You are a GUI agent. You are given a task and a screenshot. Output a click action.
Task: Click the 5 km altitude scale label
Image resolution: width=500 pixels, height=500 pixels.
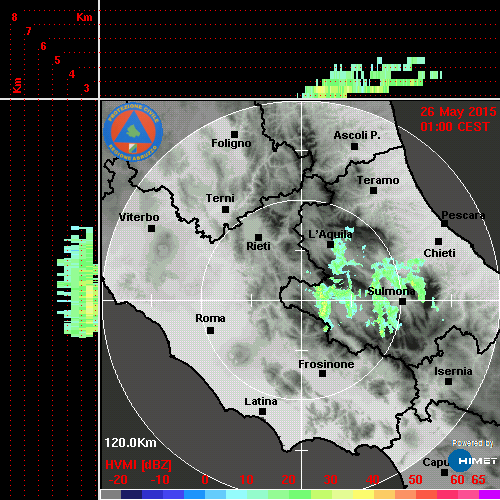(x=57, y=60)
